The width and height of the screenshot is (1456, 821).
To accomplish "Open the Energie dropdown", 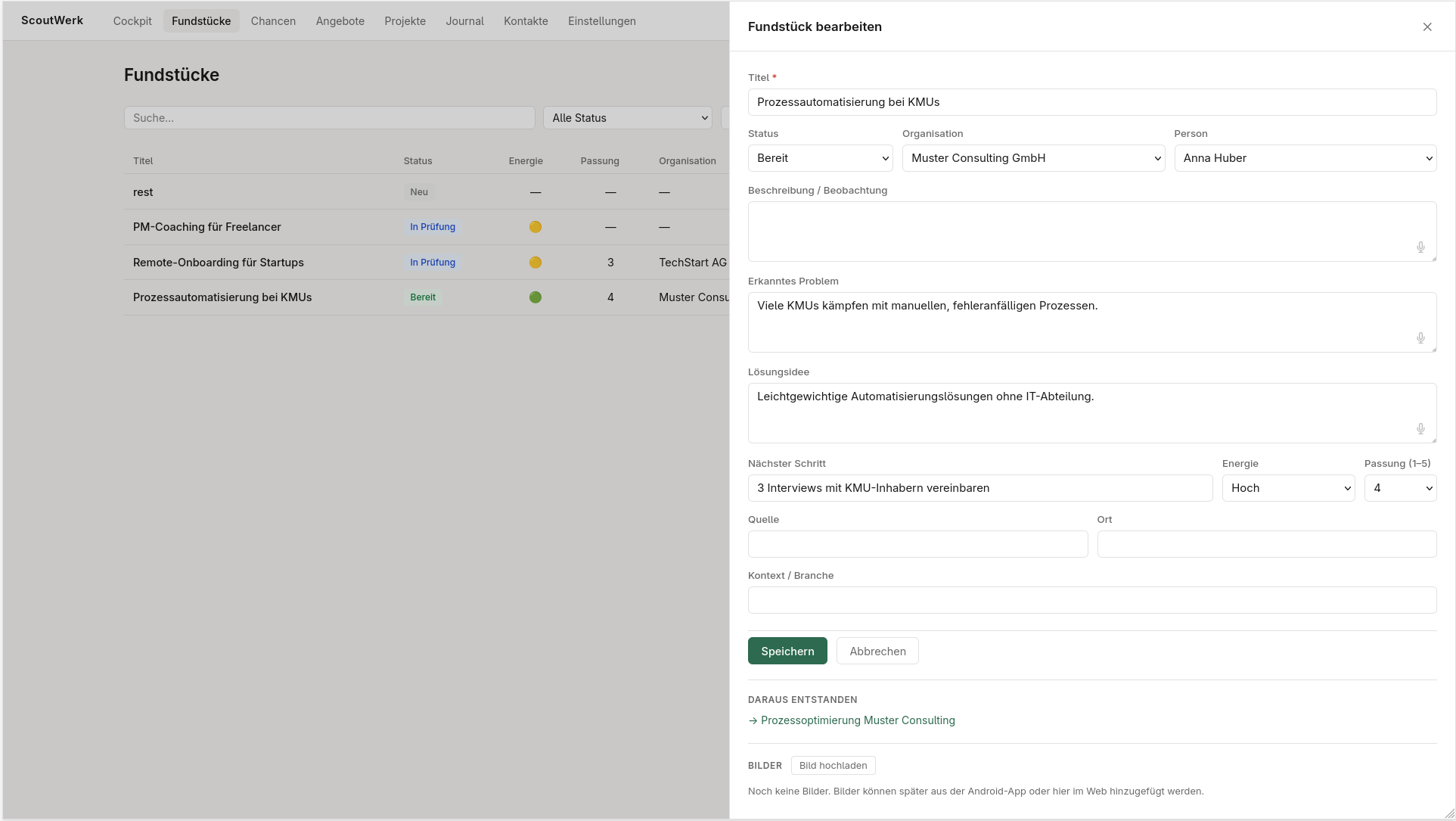I will (x=1288, y=488).
